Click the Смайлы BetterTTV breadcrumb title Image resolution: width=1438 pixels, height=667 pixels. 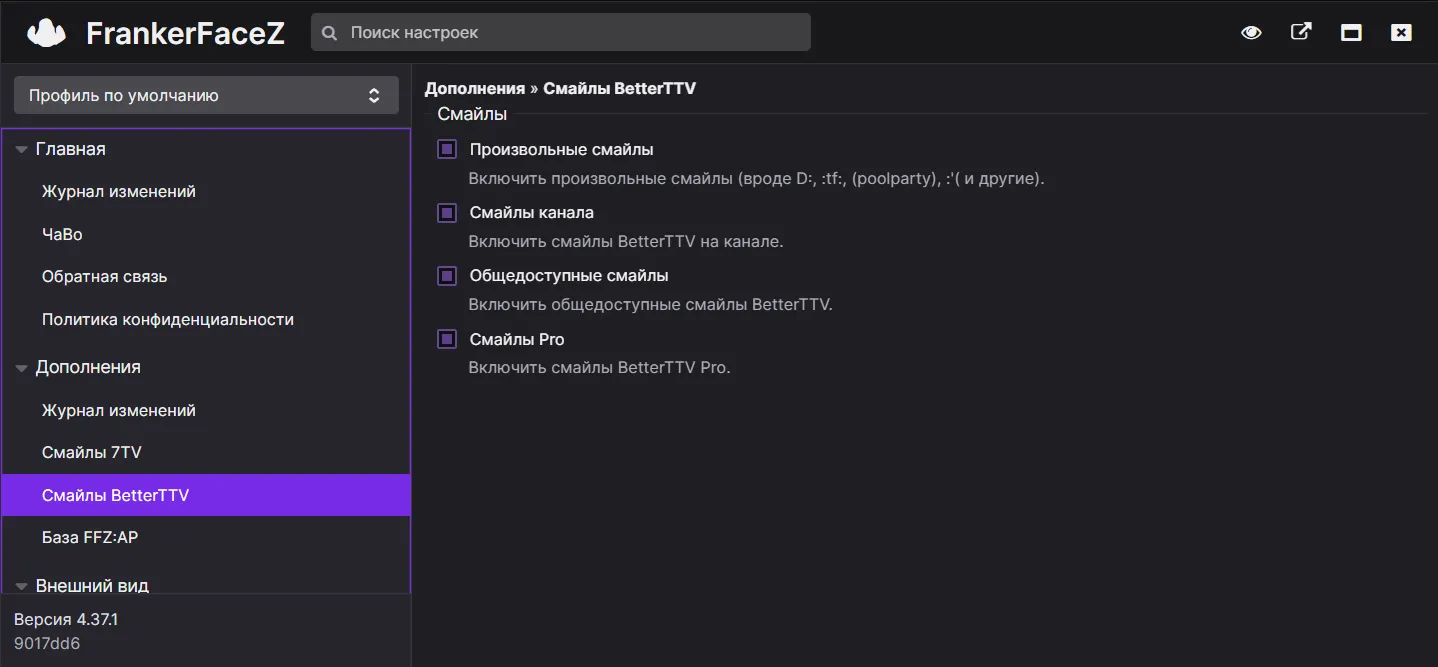pyautogui.click(x=619, y=89)
